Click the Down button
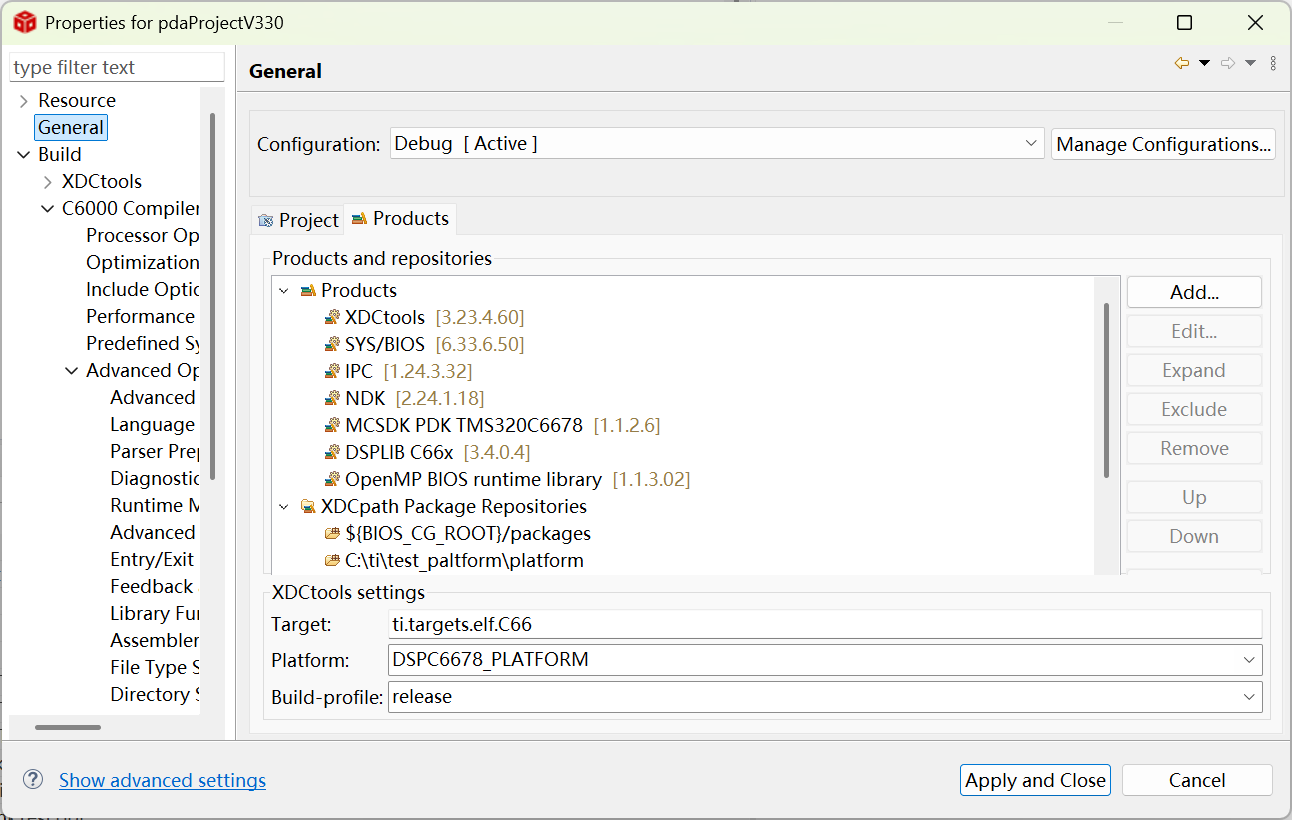Viewport: 1292px width, 820px height. coord(1194,536)
